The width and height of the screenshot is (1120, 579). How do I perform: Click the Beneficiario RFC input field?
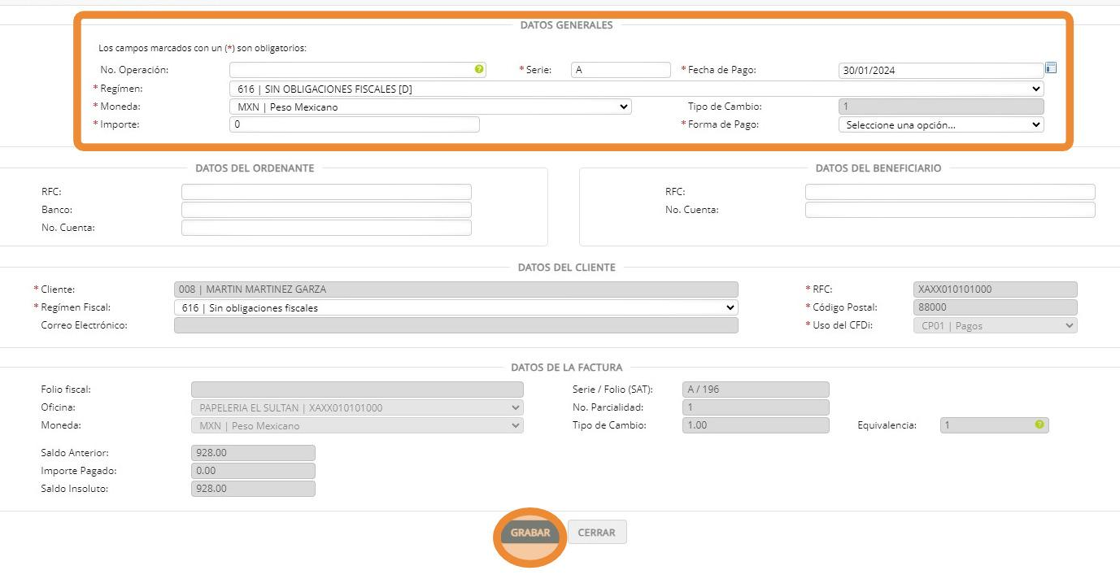tap(950, 192)
